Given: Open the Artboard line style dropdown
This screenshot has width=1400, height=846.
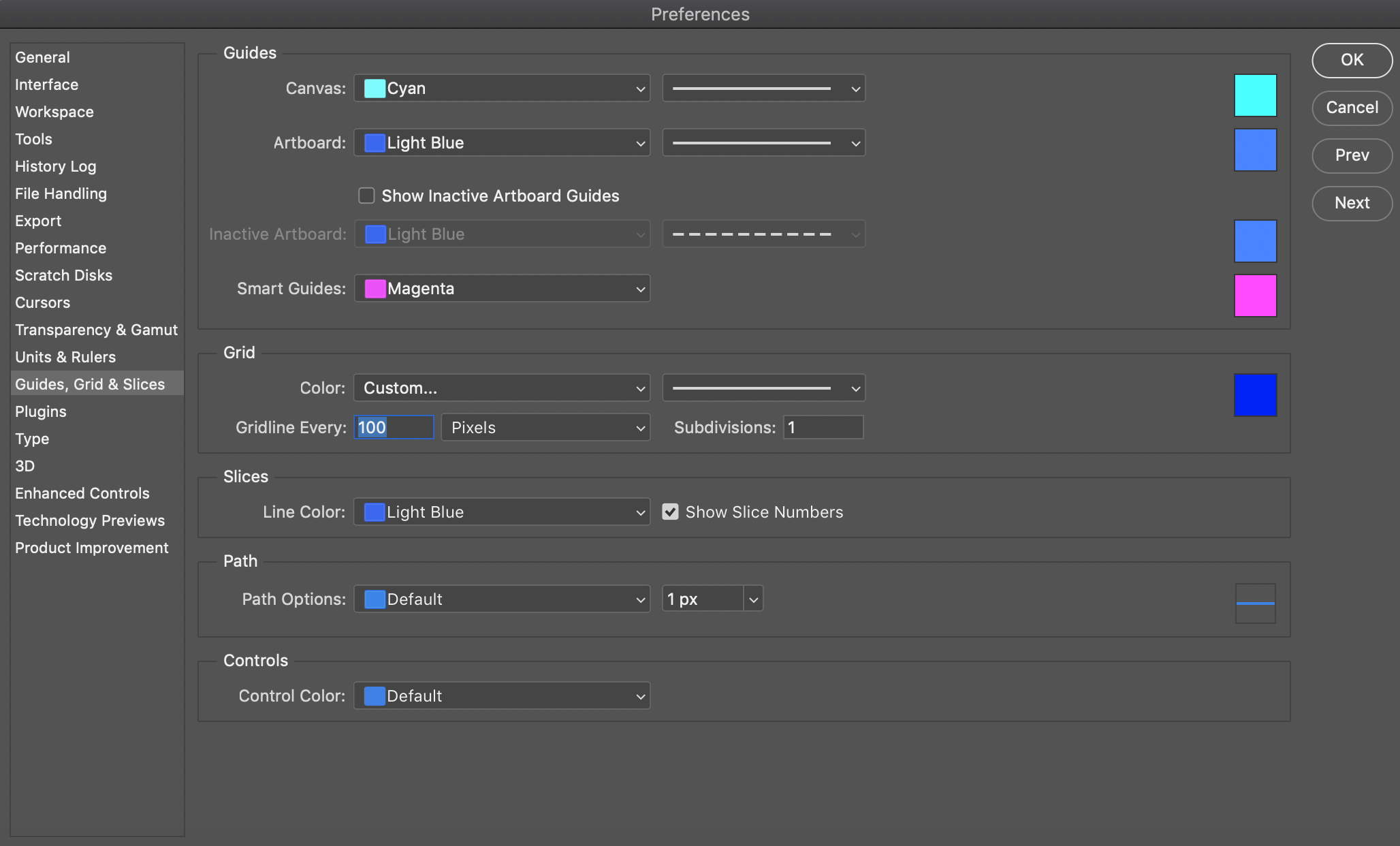Looking at the screenshot, I should (763, 143).
